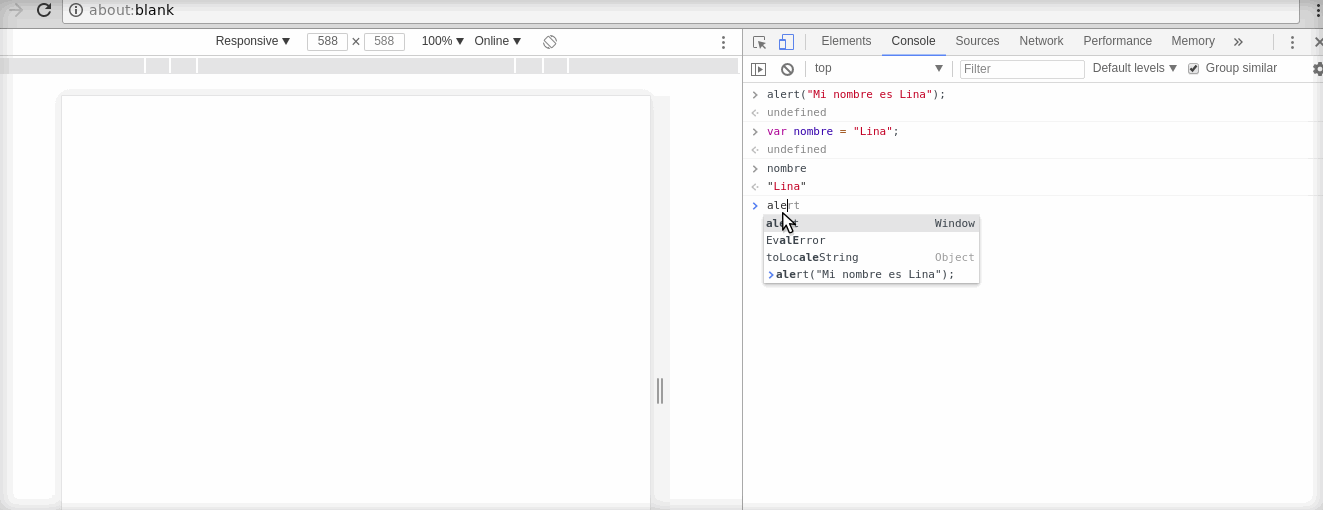Image resolution: width=1323 pixels, height=510 pixels.
Task: Edit the viewport width field
Action: [327, 42]
